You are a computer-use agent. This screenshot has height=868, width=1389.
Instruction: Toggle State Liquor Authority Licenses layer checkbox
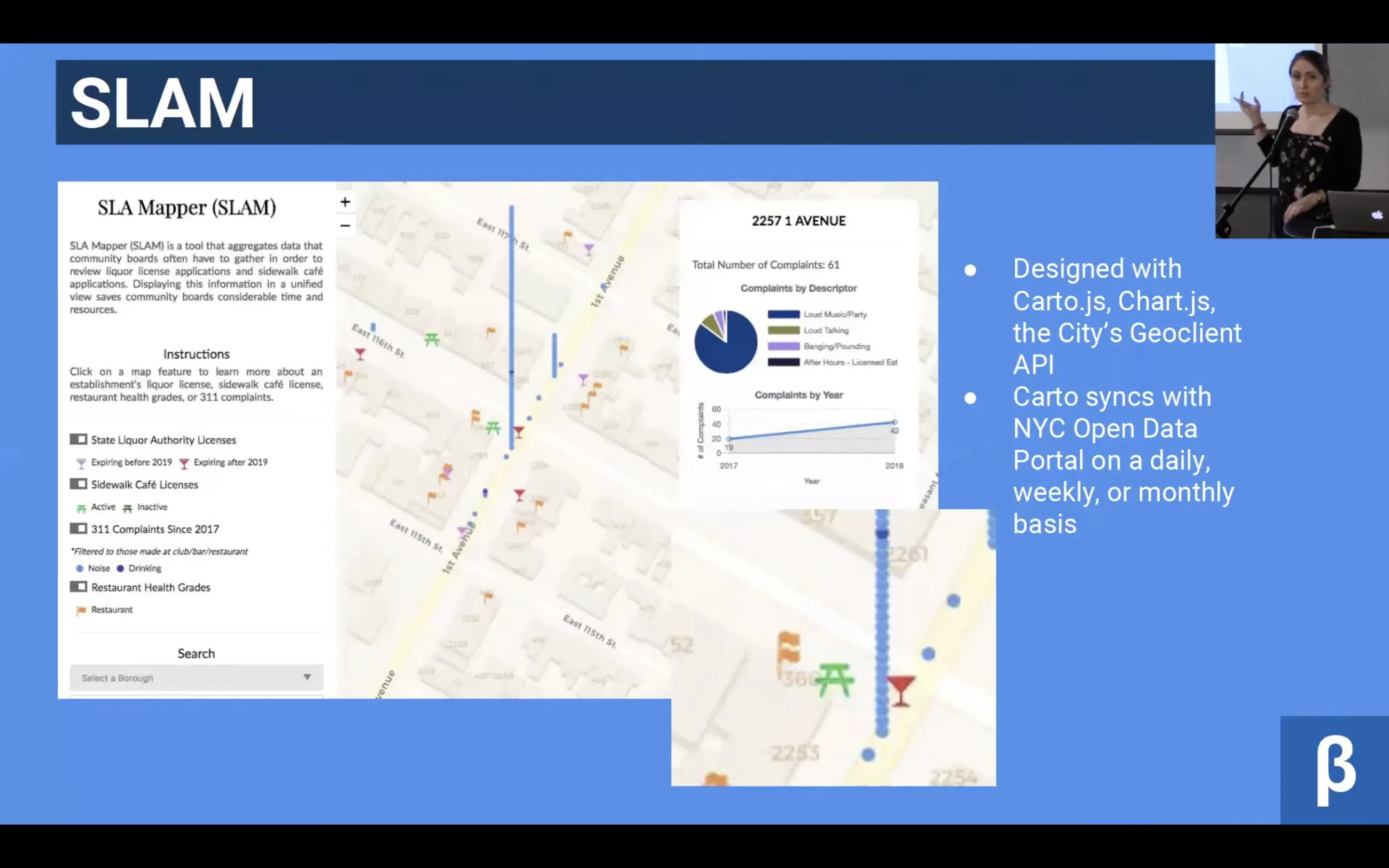79,439
